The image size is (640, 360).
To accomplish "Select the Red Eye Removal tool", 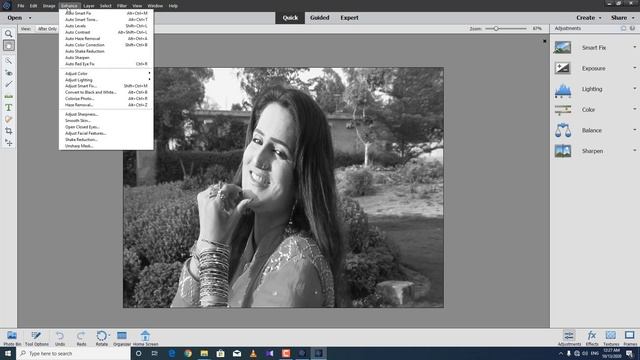I will [x=9, y=73].
